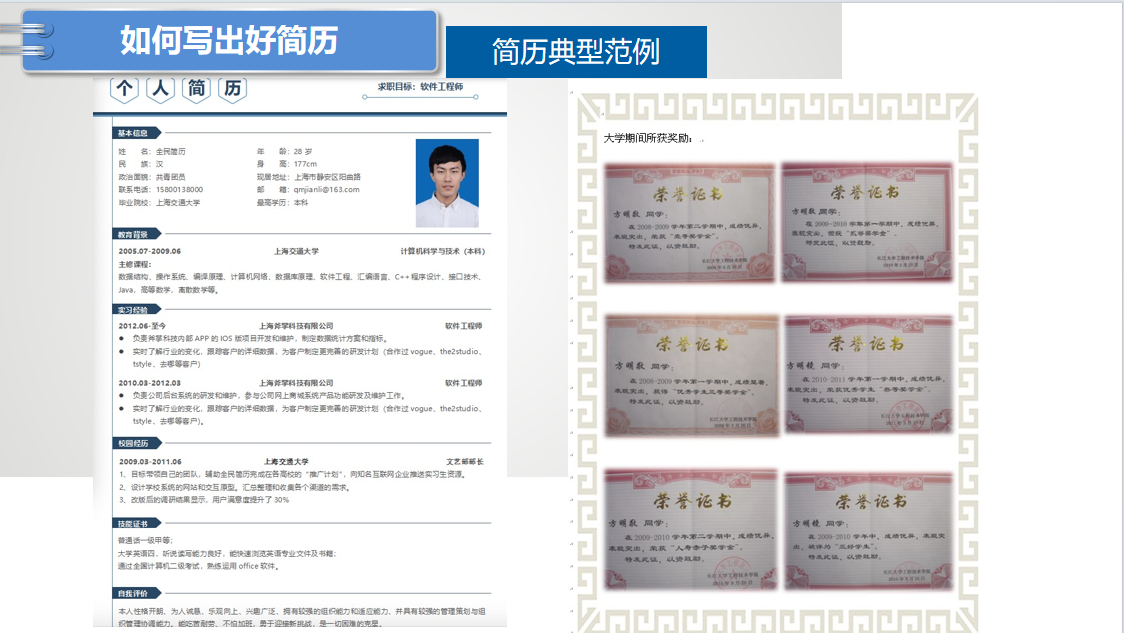This screenshot has height=633, width=1124.
Task: Click the resume profile photo
Action: pos(447,183)
